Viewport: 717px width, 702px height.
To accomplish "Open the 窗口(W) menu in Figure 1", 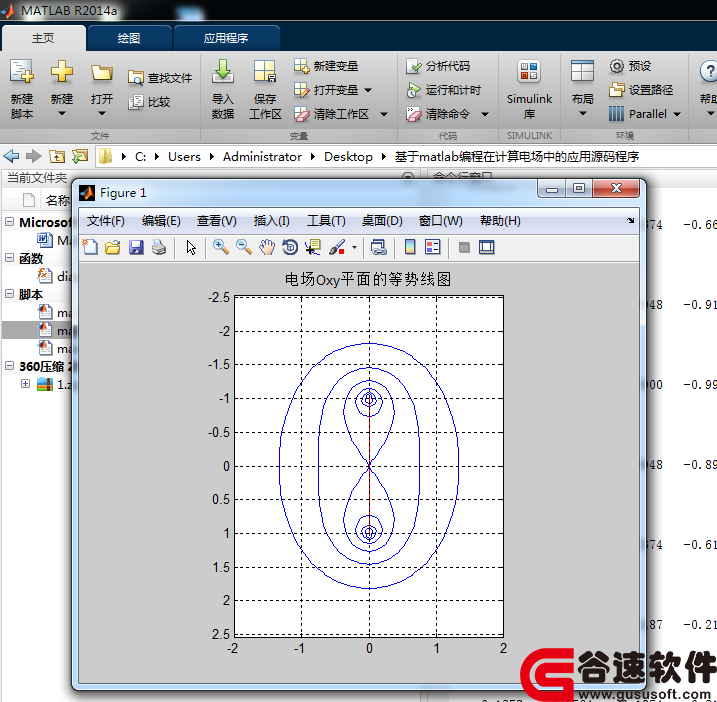I will pos(440,221).
